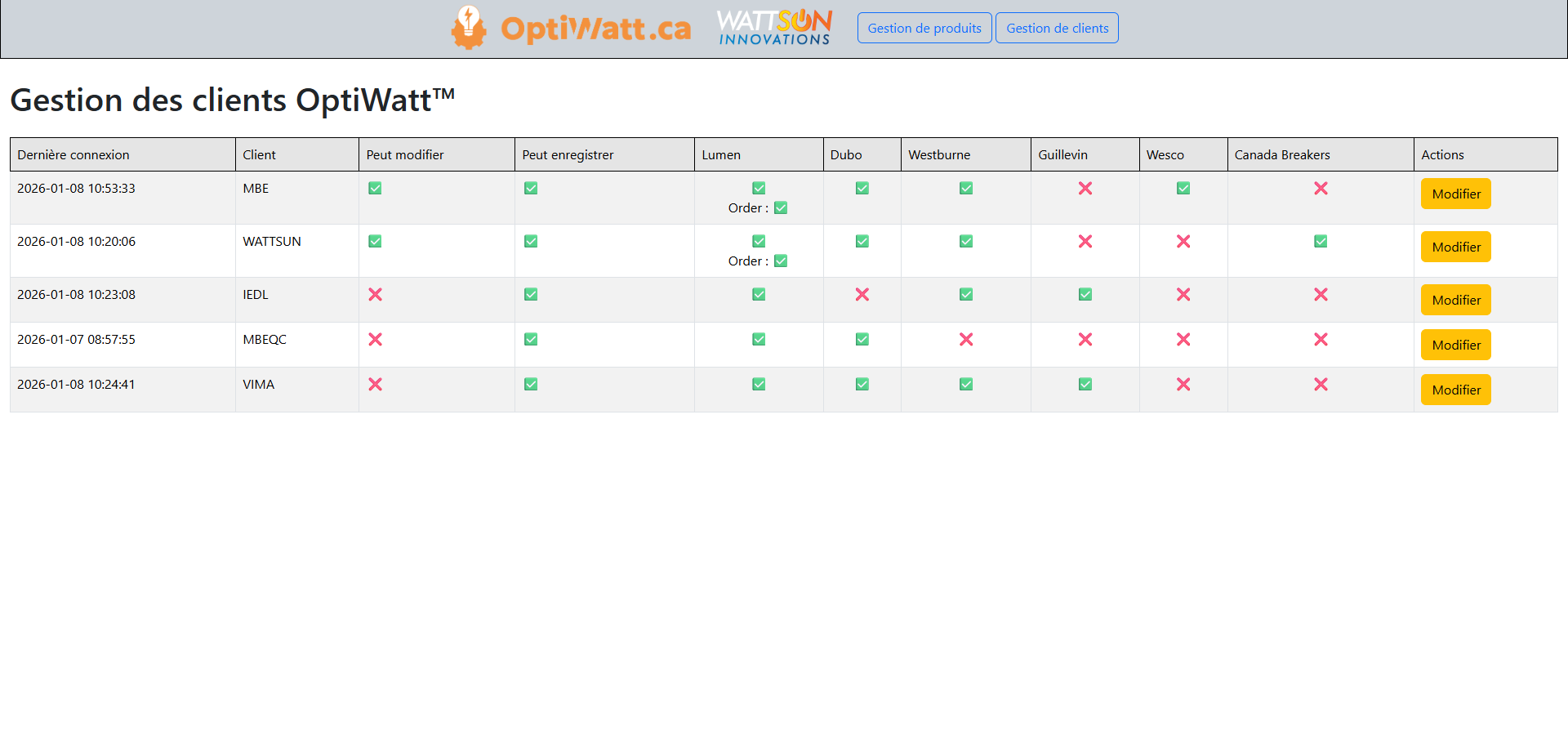Click the Guillevin green check for VIMA
The image size is (1568, 740).
pos(1085,385)
